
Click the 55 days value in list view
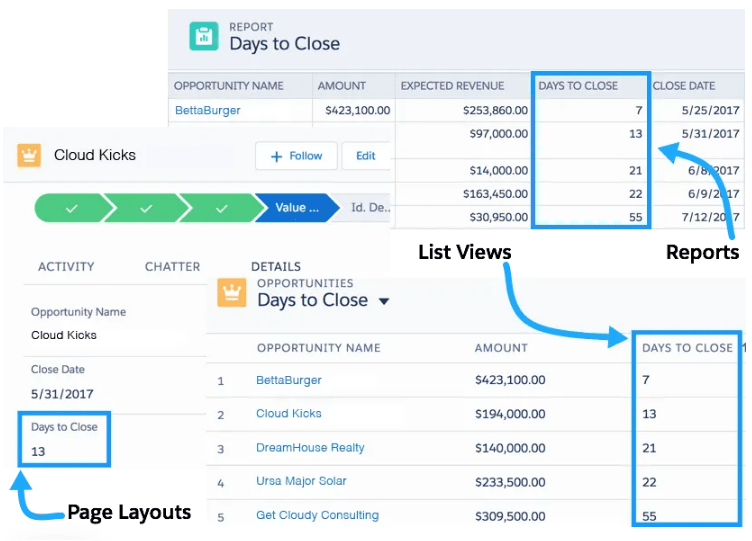click(x=649, y=517)
